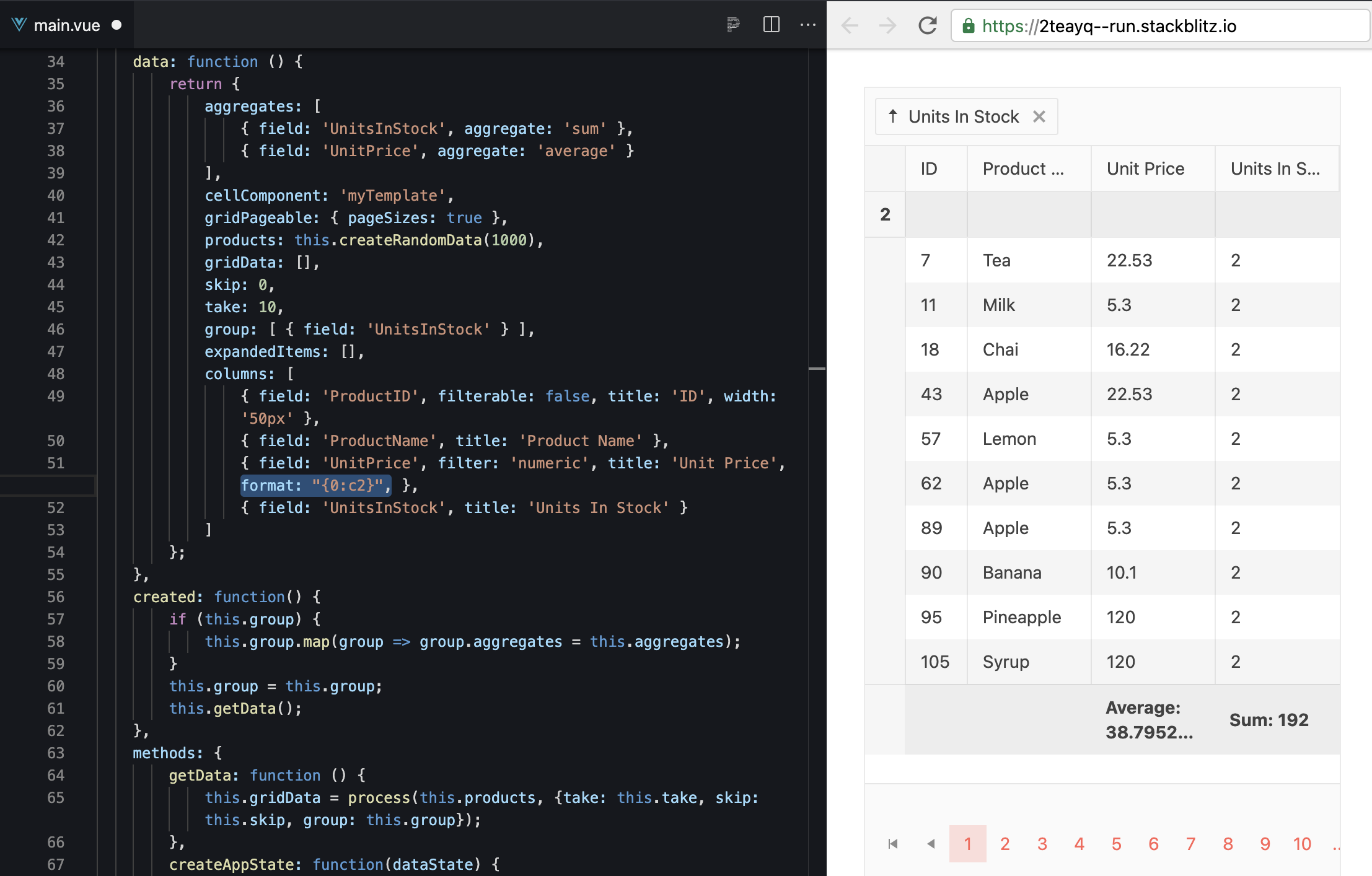This screenshot has width=1372, height=876.
Task: Click the editor scrollbar marker
Action: pos(817,369)
